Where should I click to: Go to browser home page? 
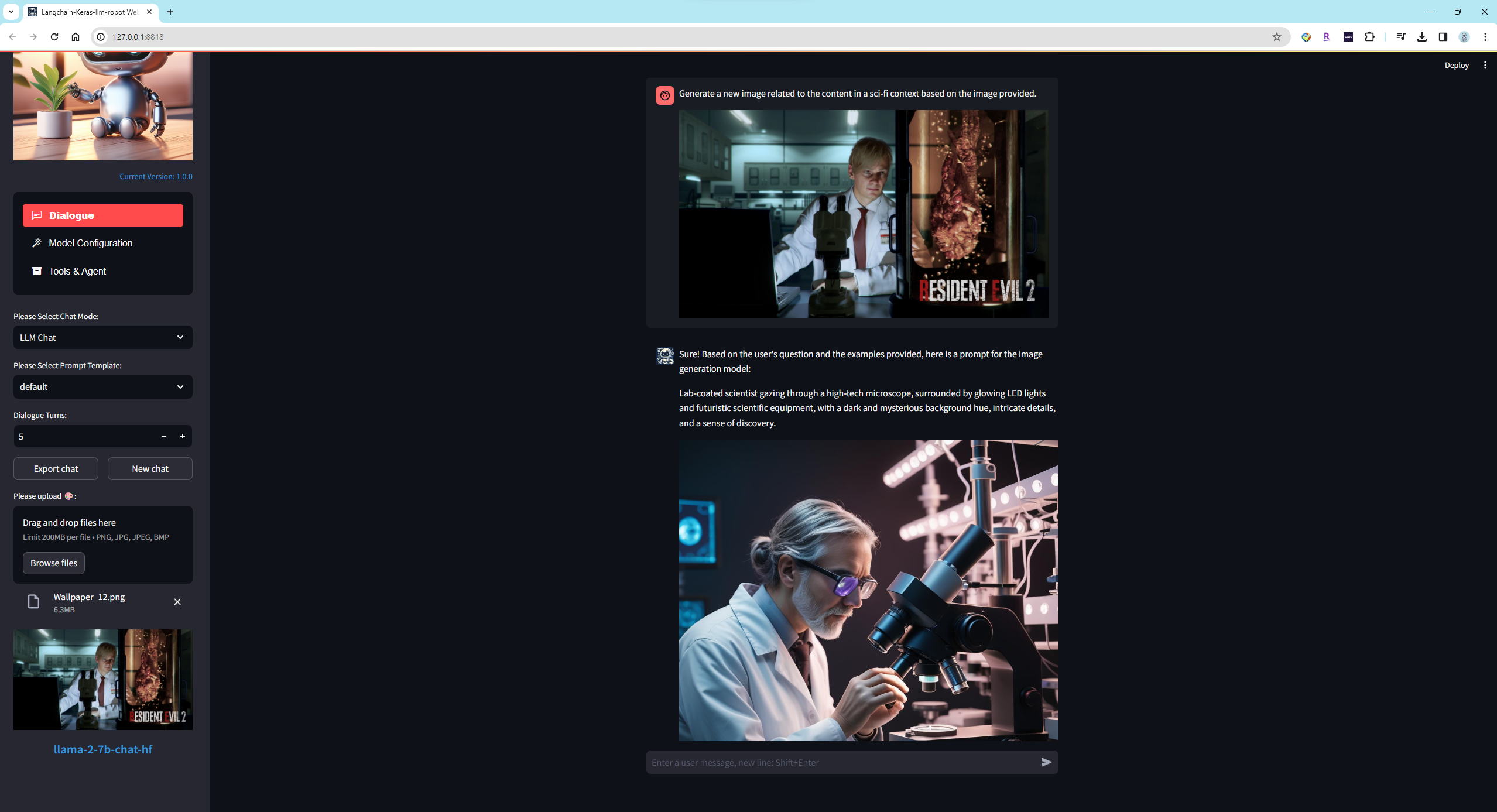76,37
